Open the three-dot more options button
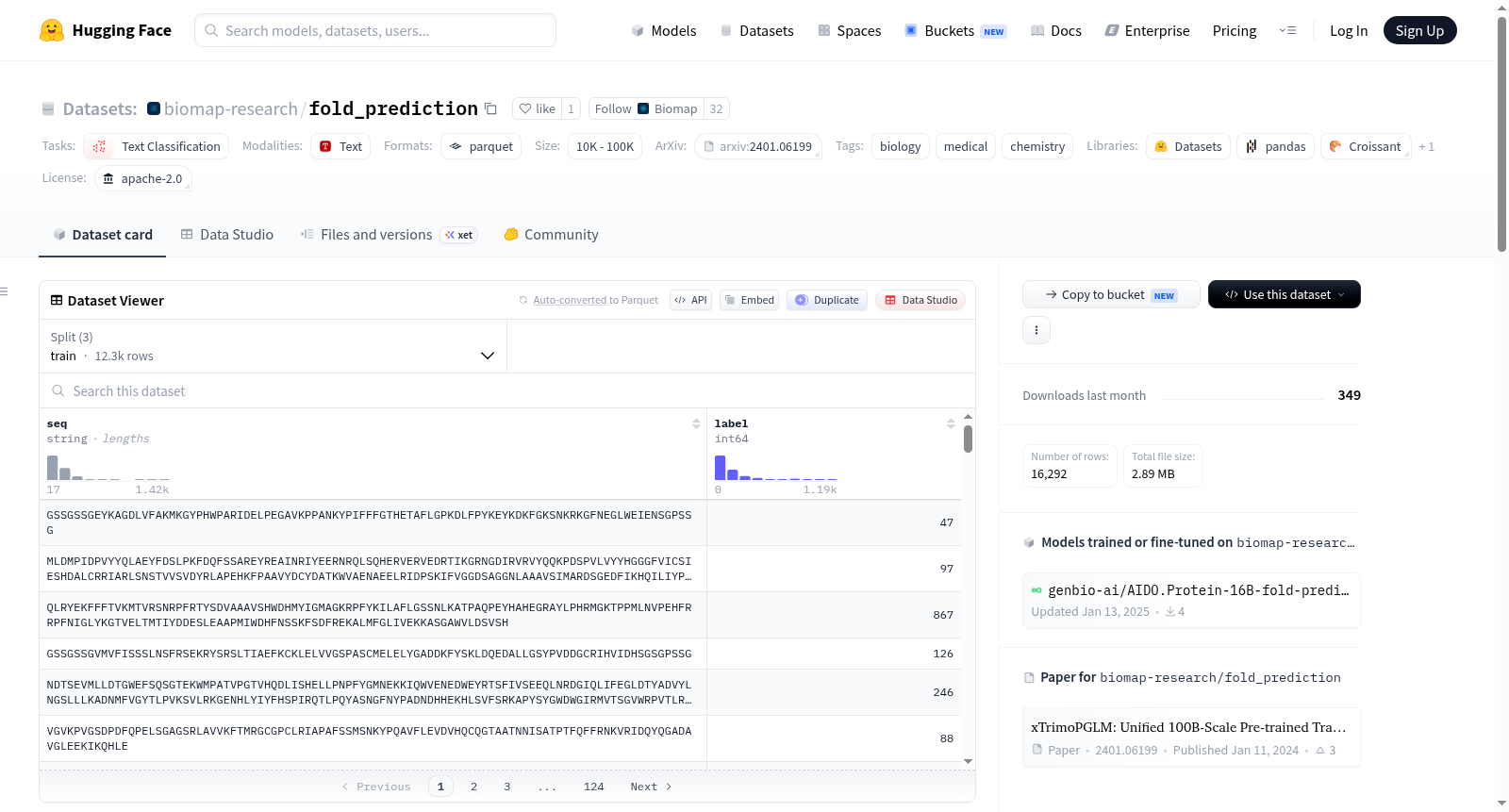Viewport: 1509px width, 812px height. [x=1036, y=330]
